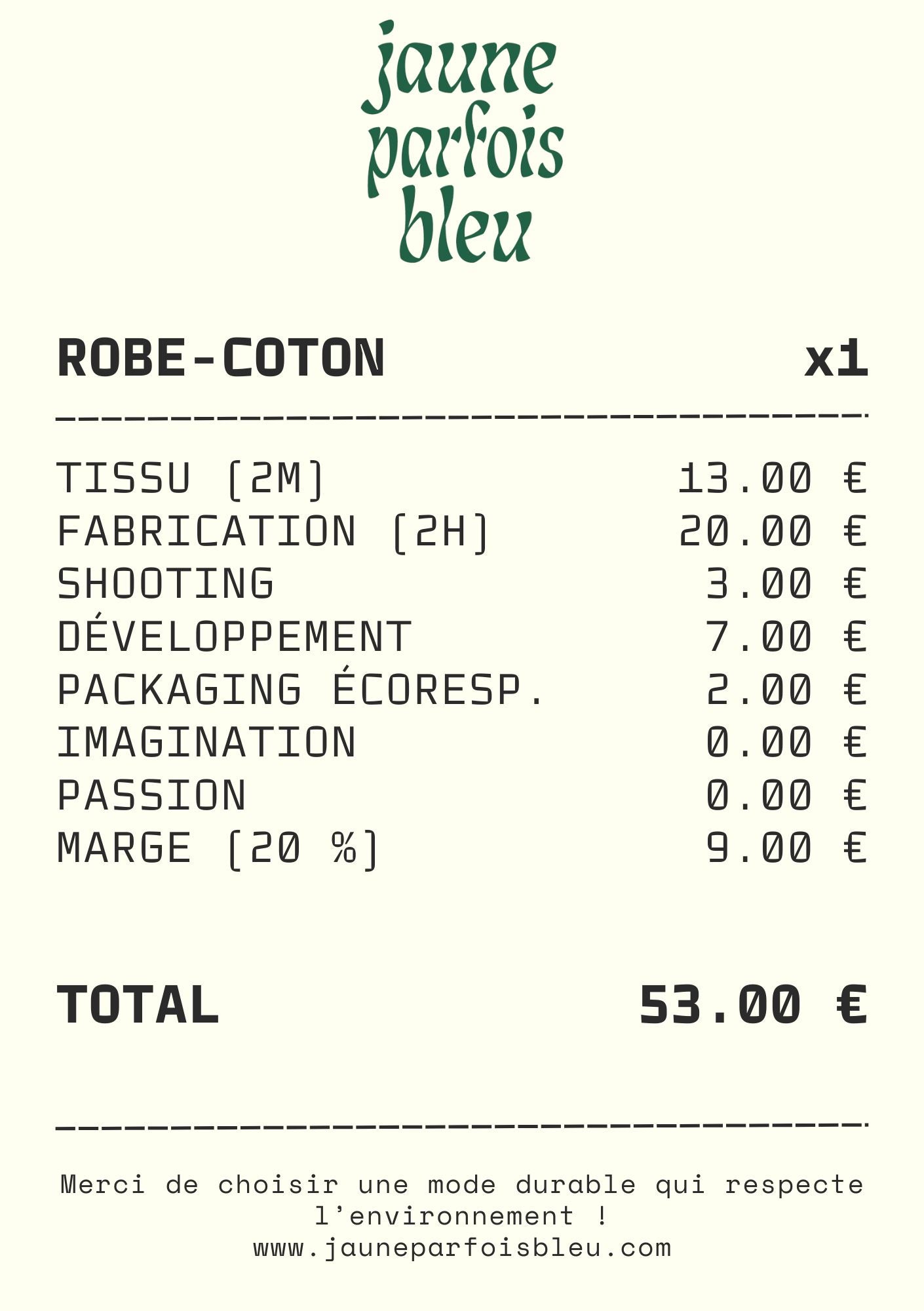Select the PACKAGING ÉCORESP. line item
Viewport: 924px width, 1311px height.
pyautogui.click(x=301, y=690)
